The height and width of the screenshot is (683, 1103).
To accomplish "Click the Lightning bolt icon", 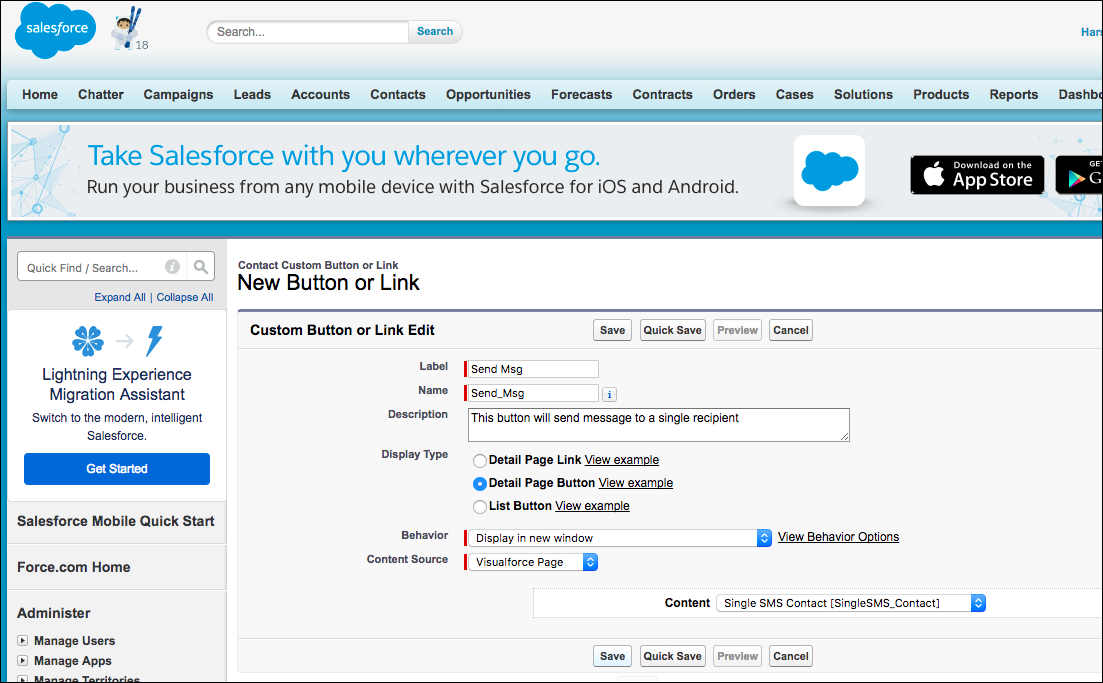I will (x=154, y=341).
